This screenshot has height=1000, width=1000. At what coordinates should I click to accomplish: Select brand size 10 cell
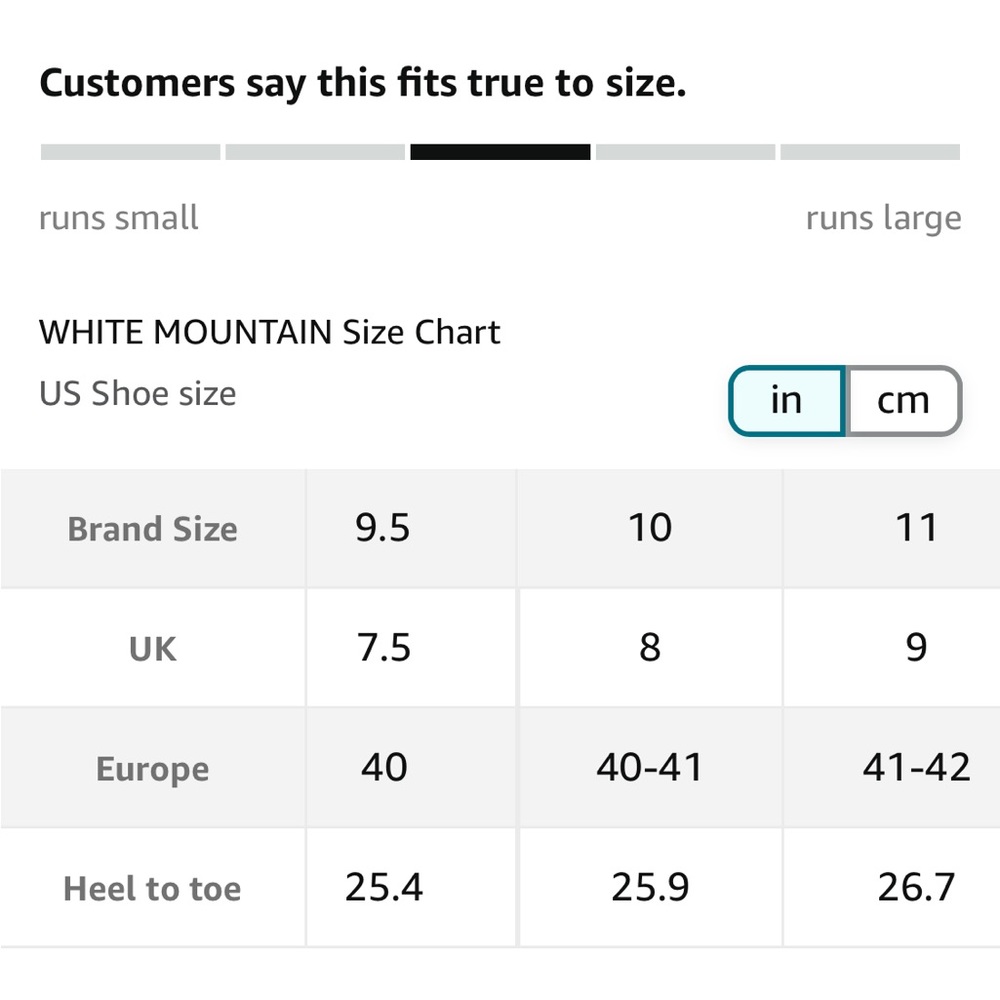[x=650, y=529]
